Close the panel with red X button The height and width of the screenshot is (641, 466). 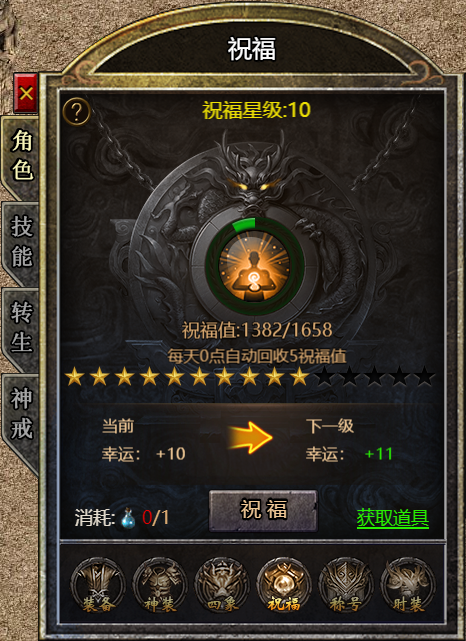point(26,93)
